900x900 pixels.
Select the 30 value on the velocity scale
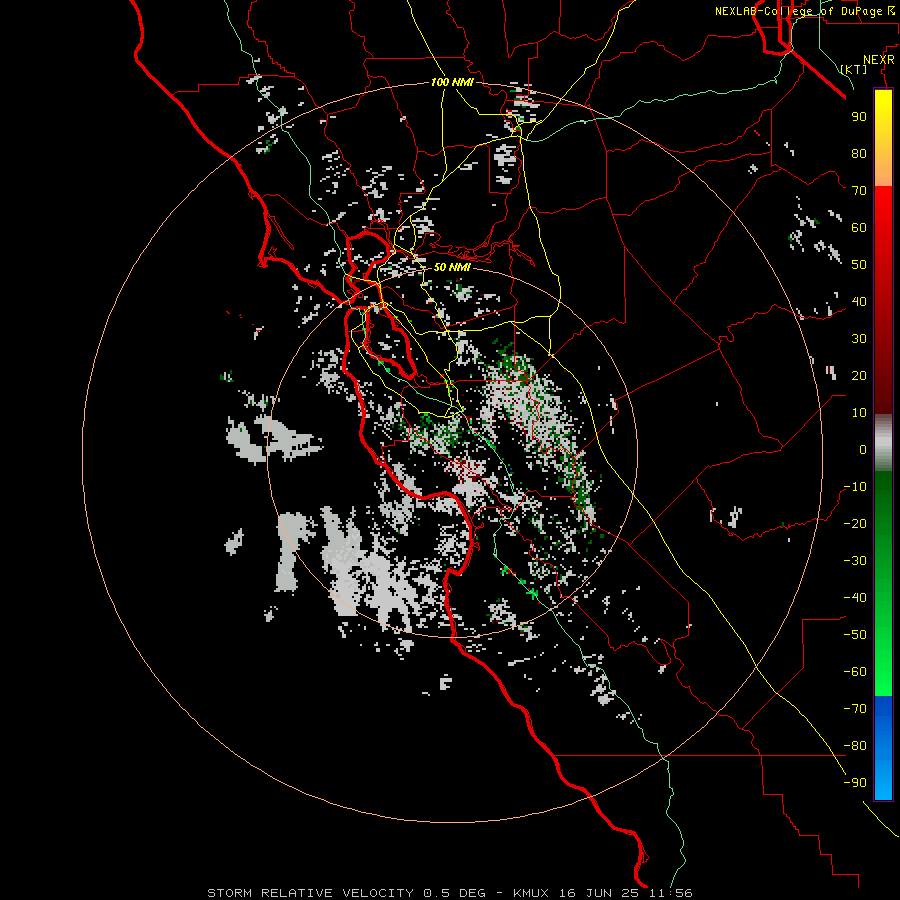click(859, 339)
